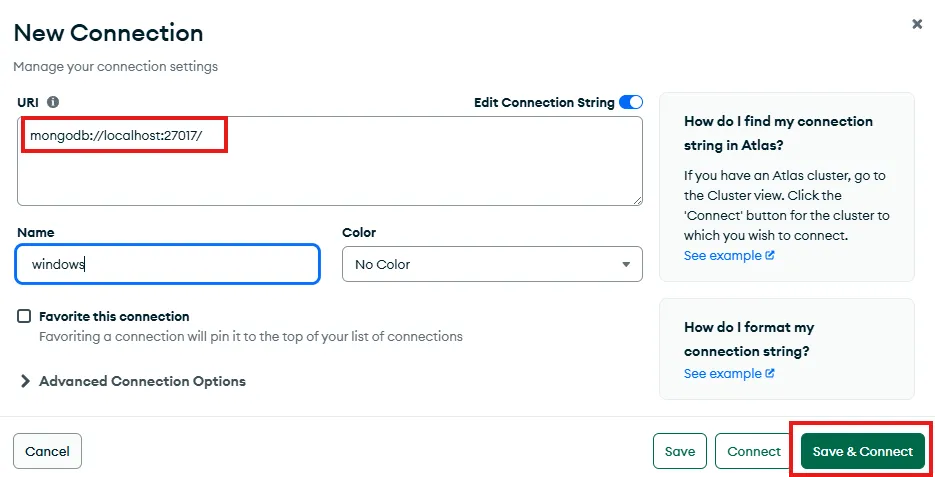The height and width of the screenshot is (477, 935).
Task: Expand Advanced Connection Options section
Action: [142, 381]
